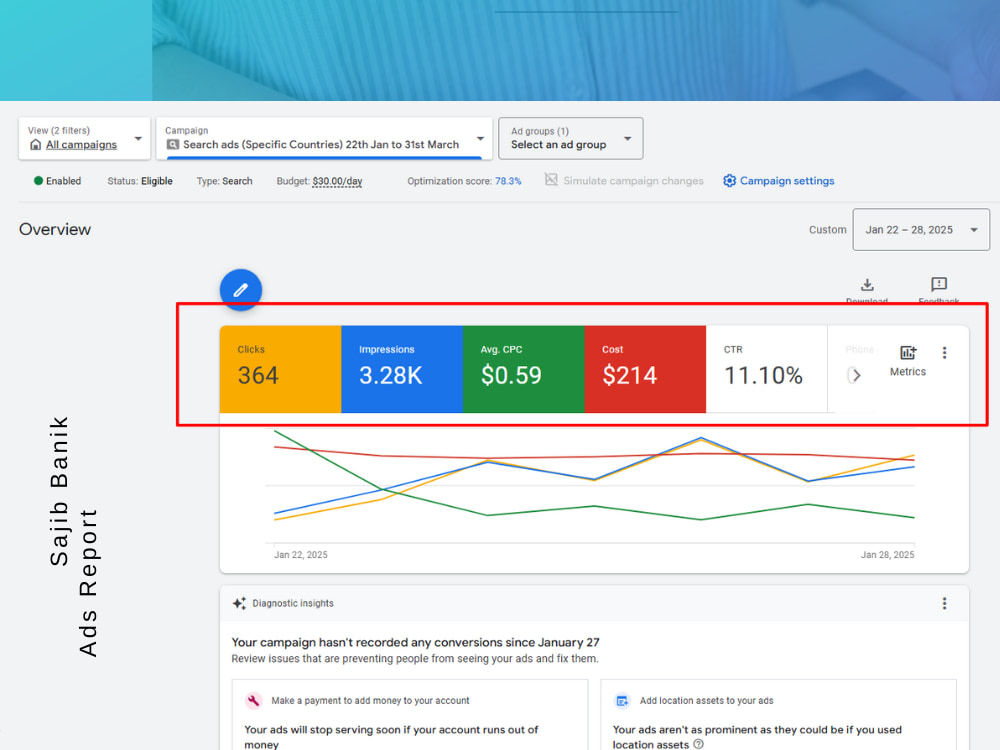Click the Overview heading
The image size is (1000, 750).
55,230
